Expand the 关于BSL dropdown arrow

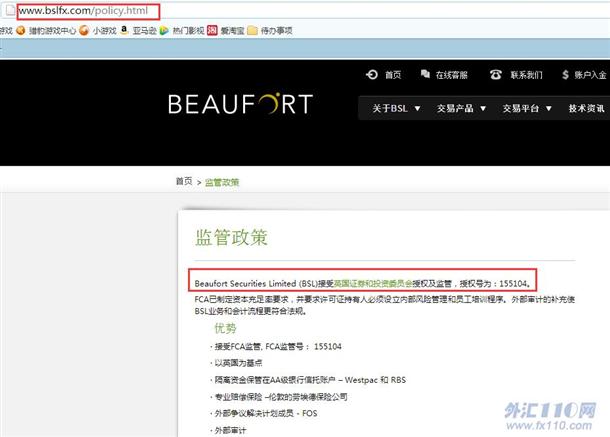pos(417,109)
